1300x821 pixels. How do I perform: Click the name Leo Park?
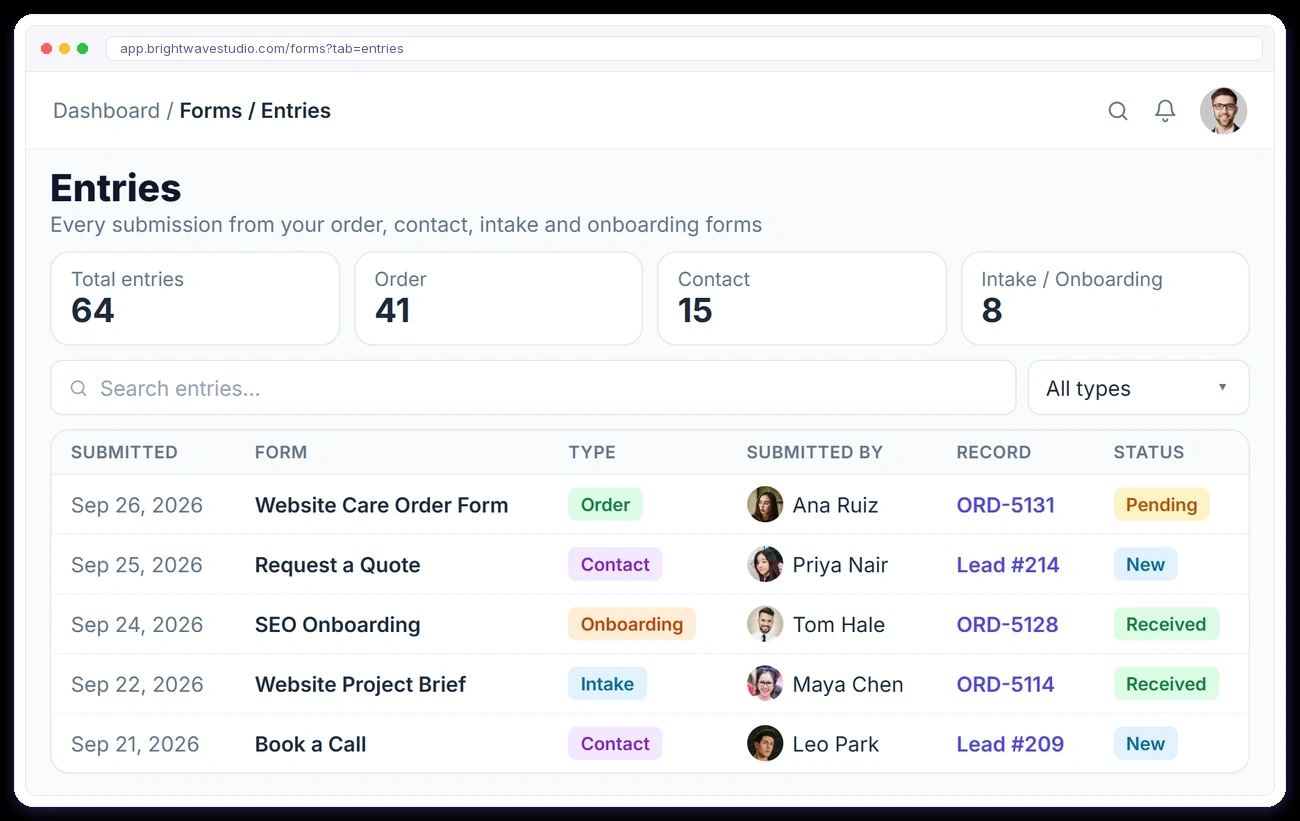836,744
